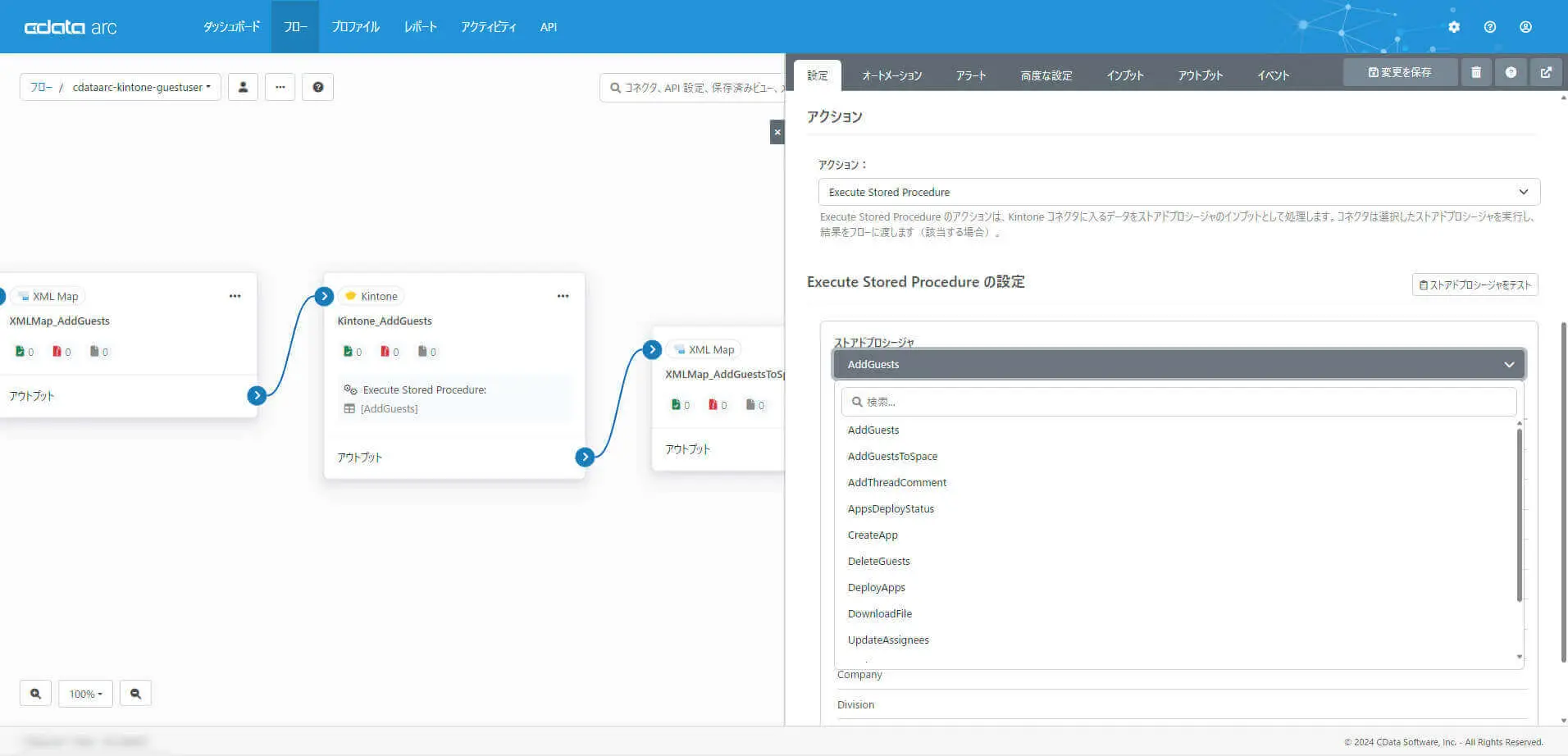Click the stored procedure 検索 search field
The image size is (1568, 756).
point(1179,402)
